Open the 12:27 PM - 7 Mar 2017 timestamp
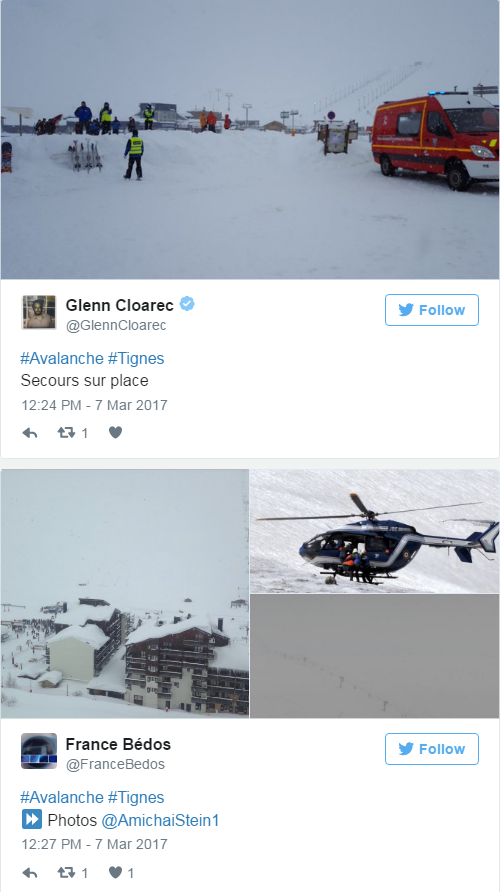 pos(94,844)
